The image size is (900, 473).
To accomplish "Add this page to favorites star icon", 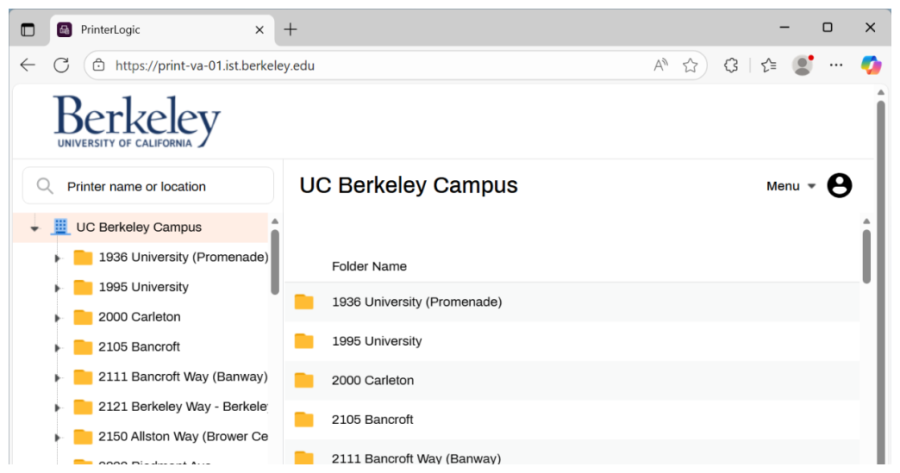I will point(690,65).
